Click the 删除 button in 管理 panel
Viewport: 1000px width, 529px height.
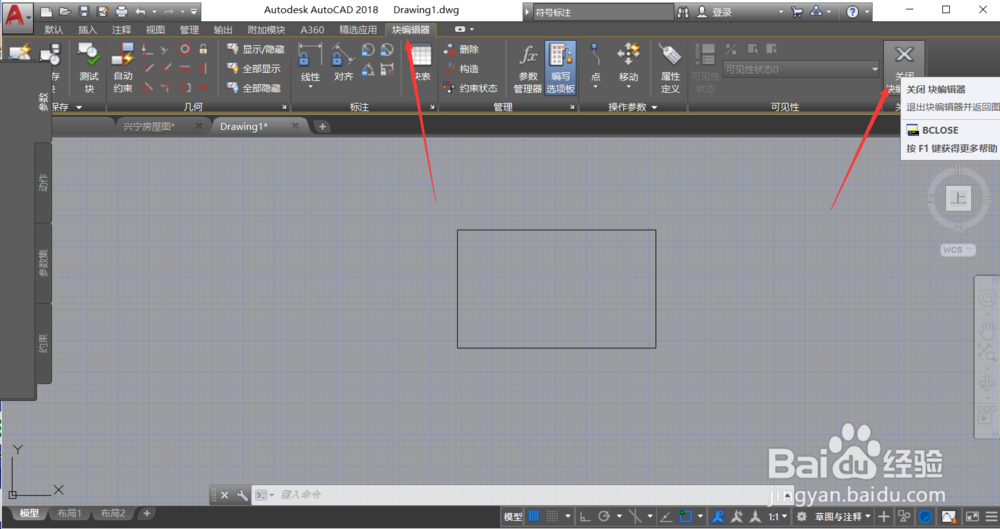tap(461, 49)
